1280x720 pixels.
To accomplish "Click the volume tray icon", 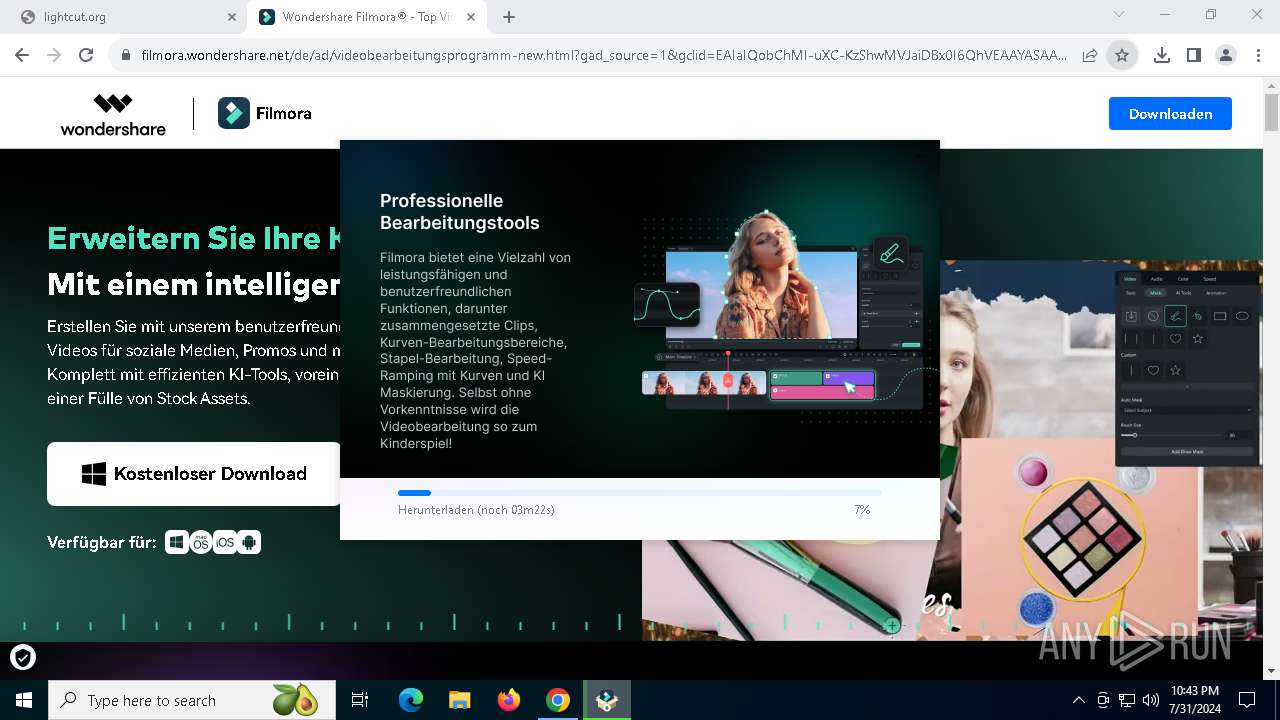I will pyautogui.click(x=1151, y=700).
